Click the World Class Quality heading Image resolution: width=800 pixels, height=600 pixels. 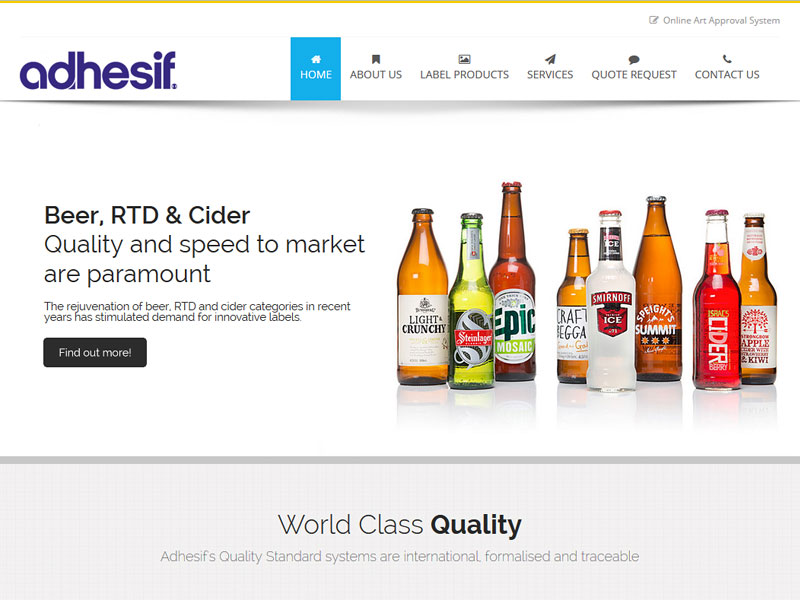399,524
